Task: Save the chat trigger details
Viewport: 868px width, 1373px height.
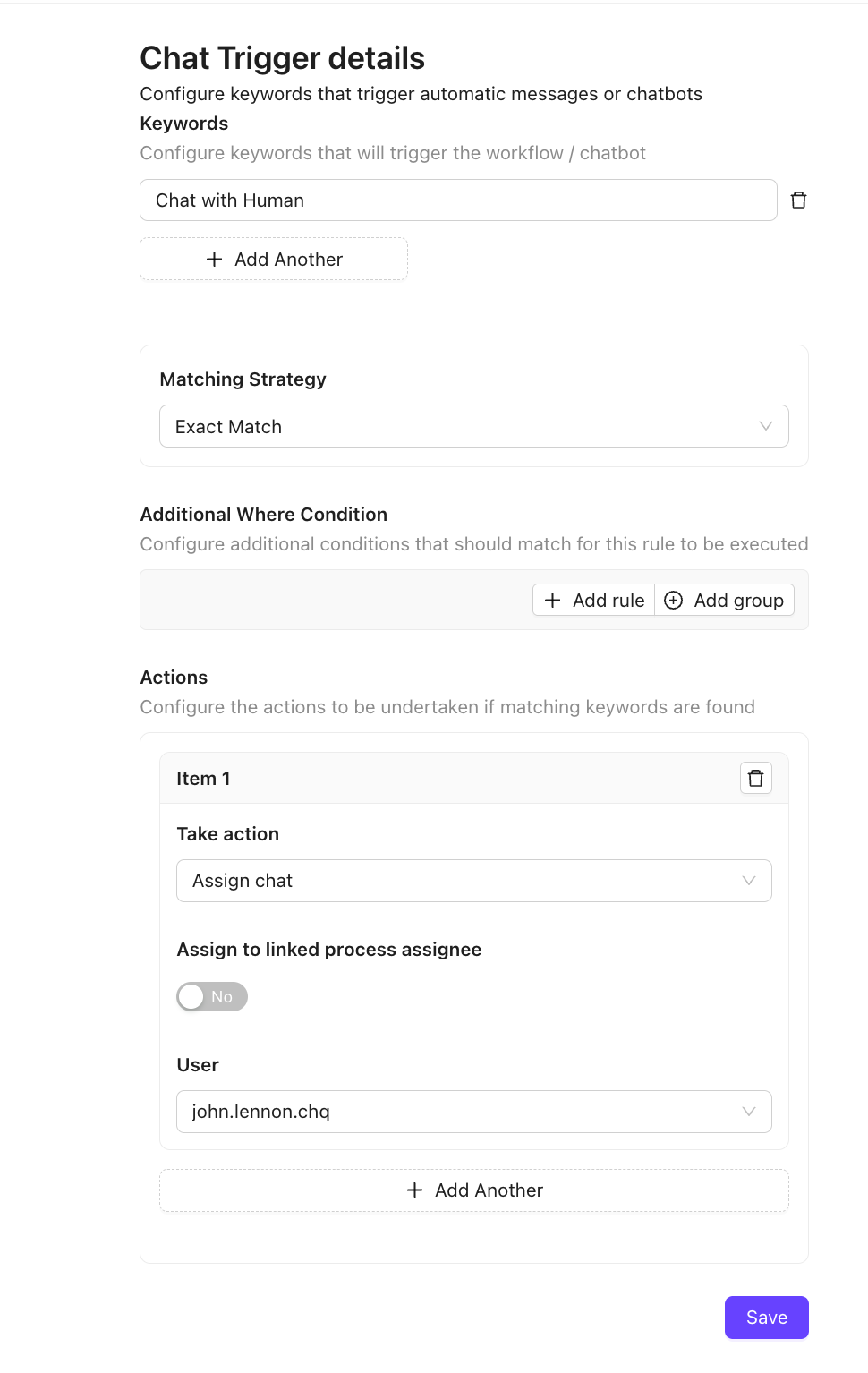Action: coord(766,1318)
